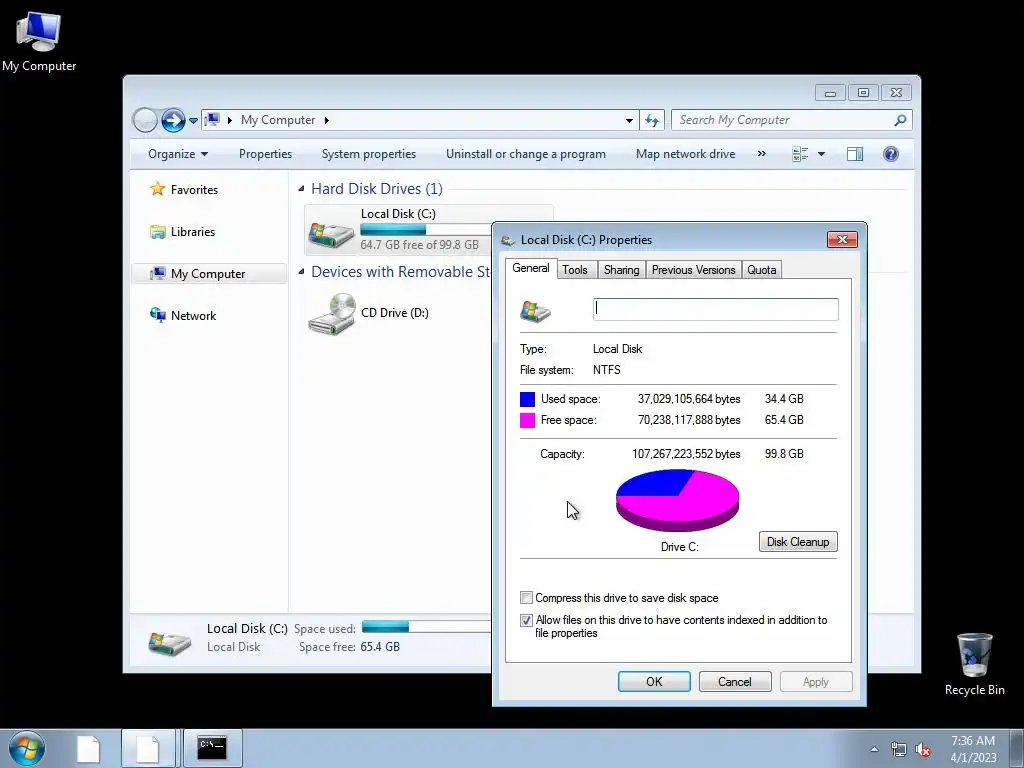The image size is (1024, 768).
Task: Open the address bar history dropdown
Action: [x=629, y=120]
